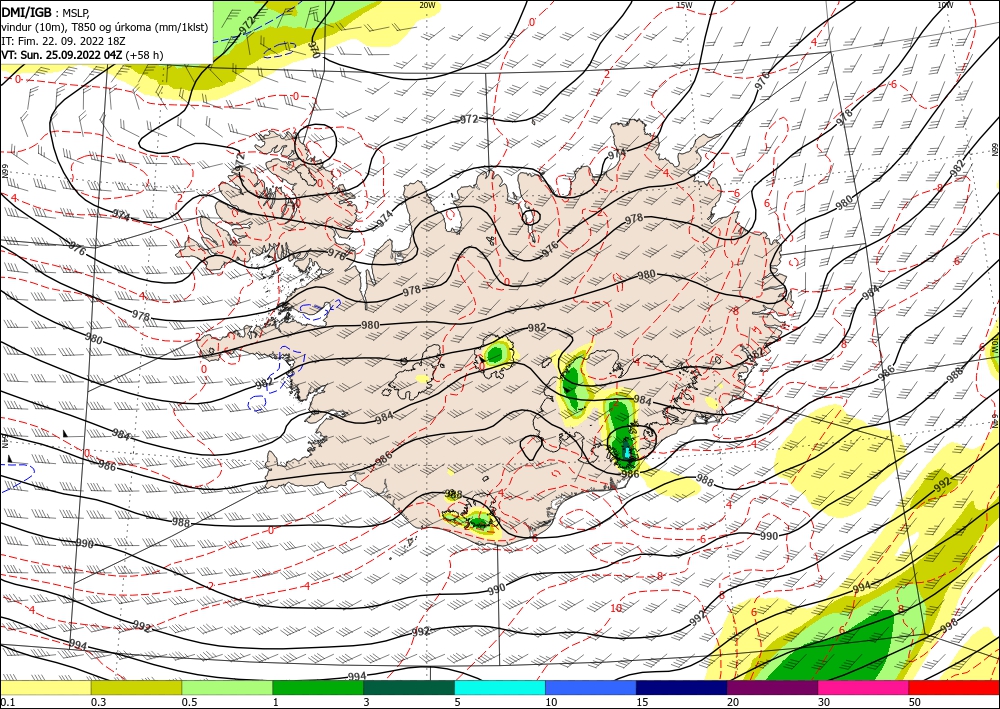The height and width of the screenshot is (709, 1000).
Task: Click the "15" value on the color bar
Action: coord(642,702)
